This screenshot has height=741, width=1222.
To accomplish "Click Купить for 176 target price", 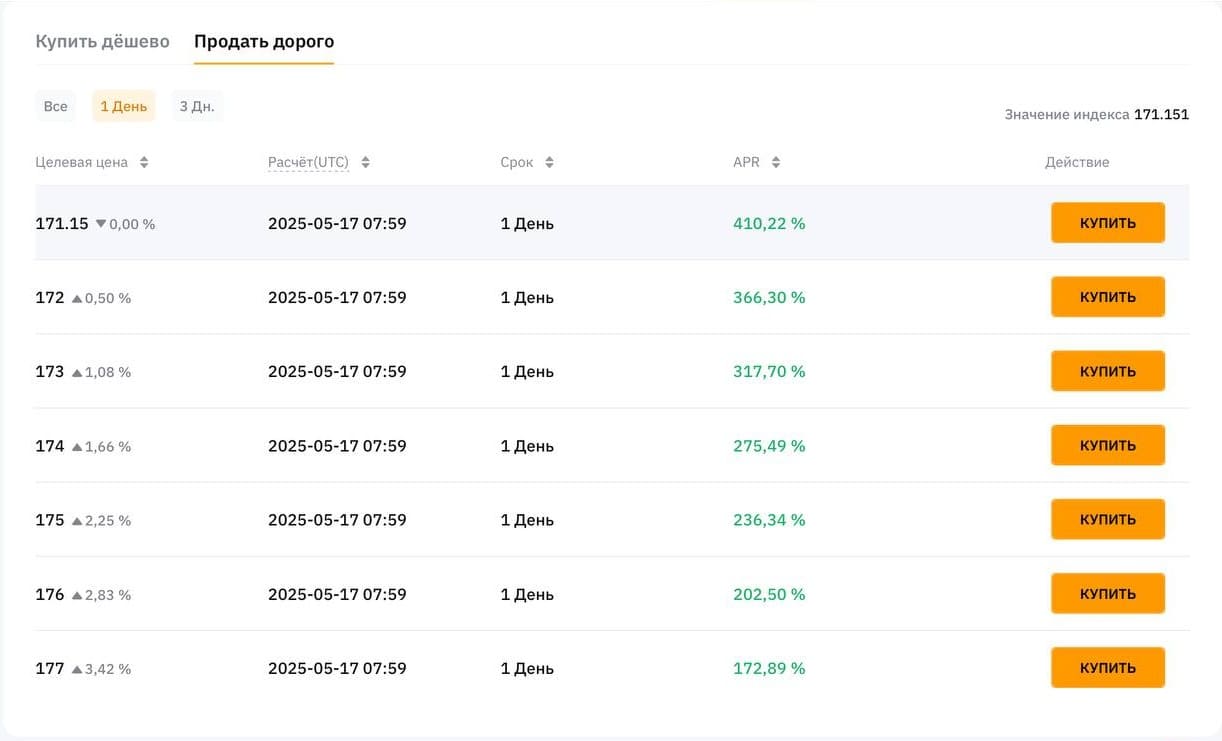I will (1108, 594).
